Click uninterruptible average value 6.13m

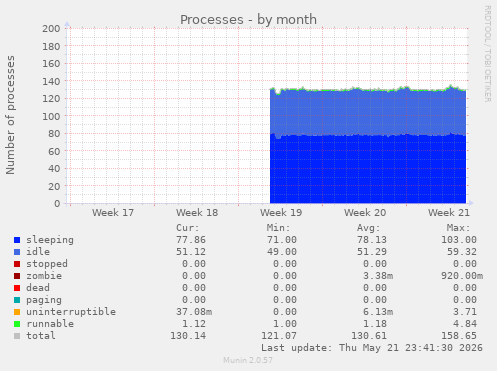point(378,312)
